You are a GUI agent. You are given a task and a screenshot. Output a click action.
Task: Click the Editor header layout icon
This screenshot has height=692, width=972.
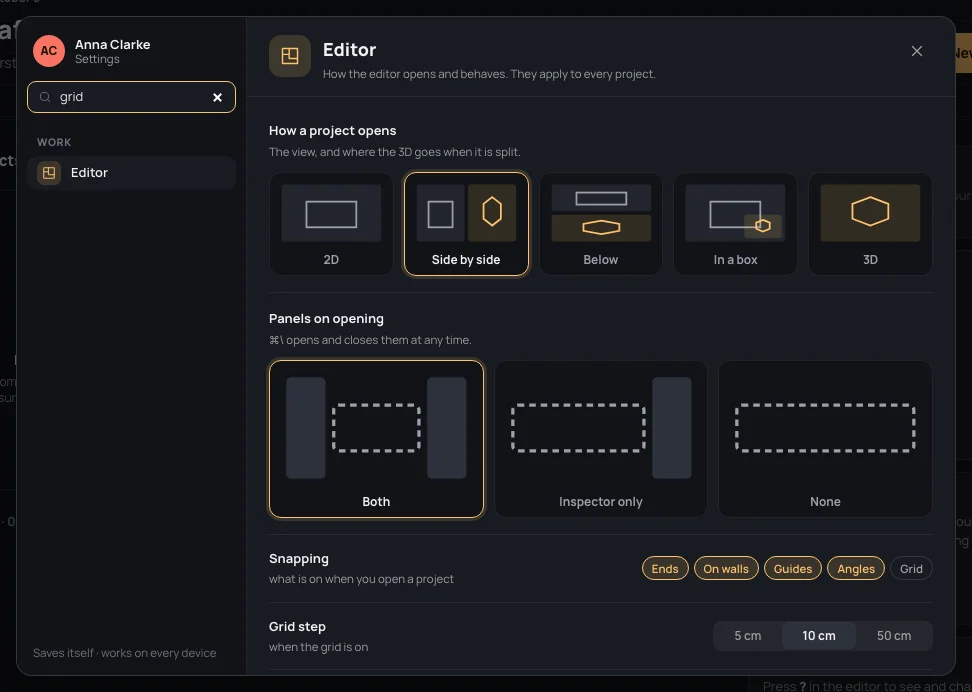pos(289,56)
